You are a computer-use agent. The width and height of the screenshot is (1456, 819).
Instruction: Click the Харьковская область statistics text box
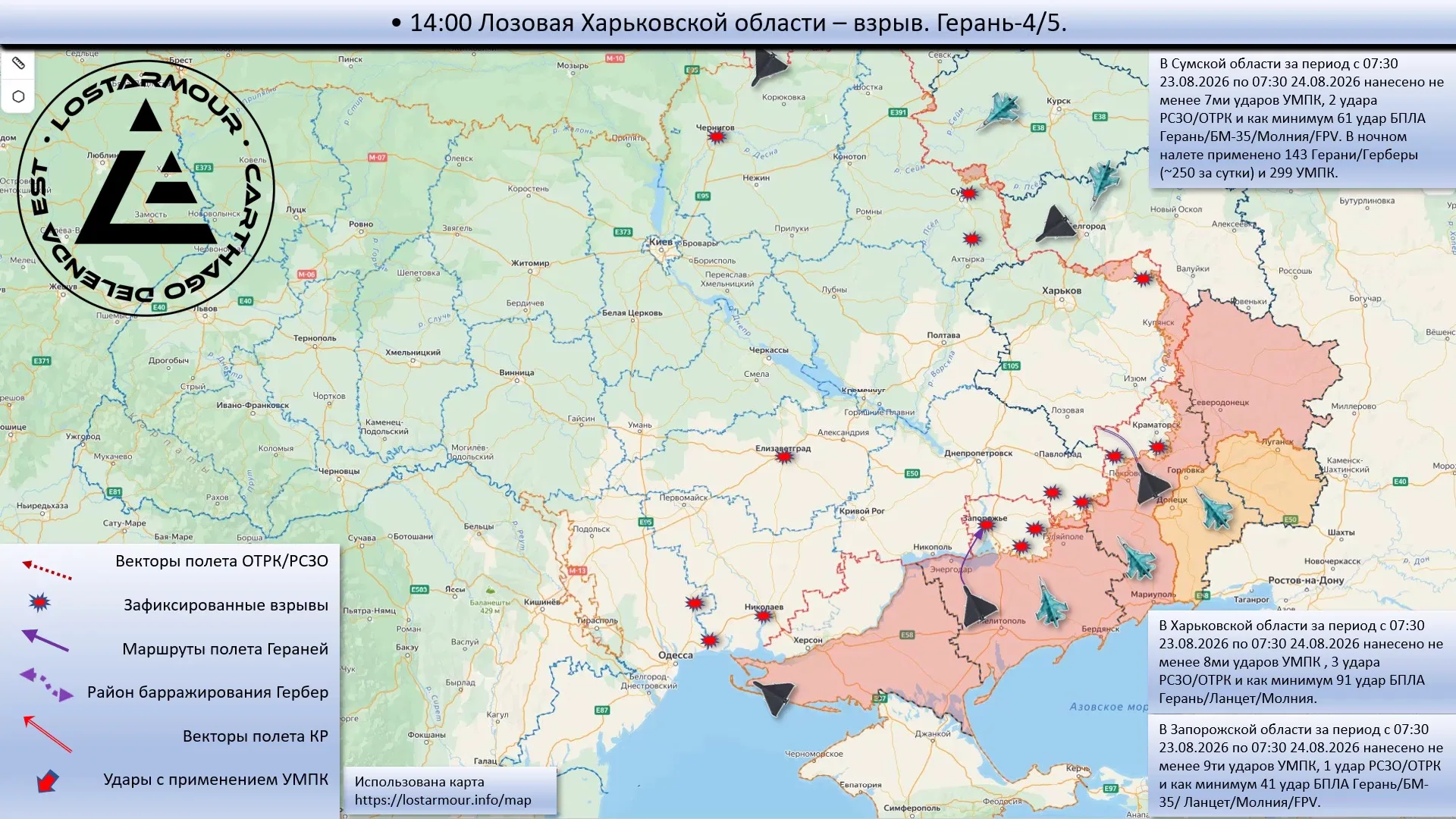tap(1301, 662)
